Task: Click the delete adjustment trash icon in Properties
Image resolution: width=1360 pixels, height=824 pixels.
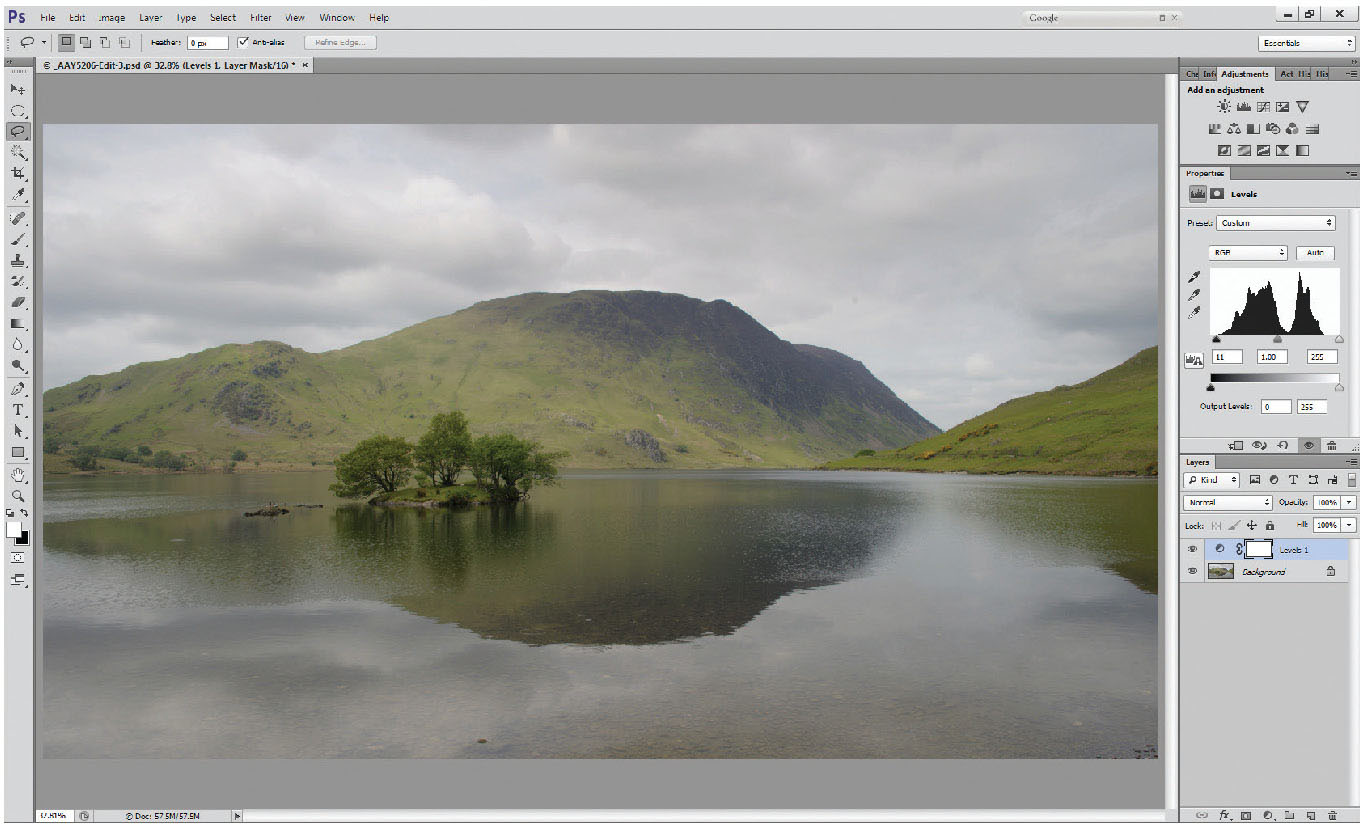Action: pos(1332,445)
